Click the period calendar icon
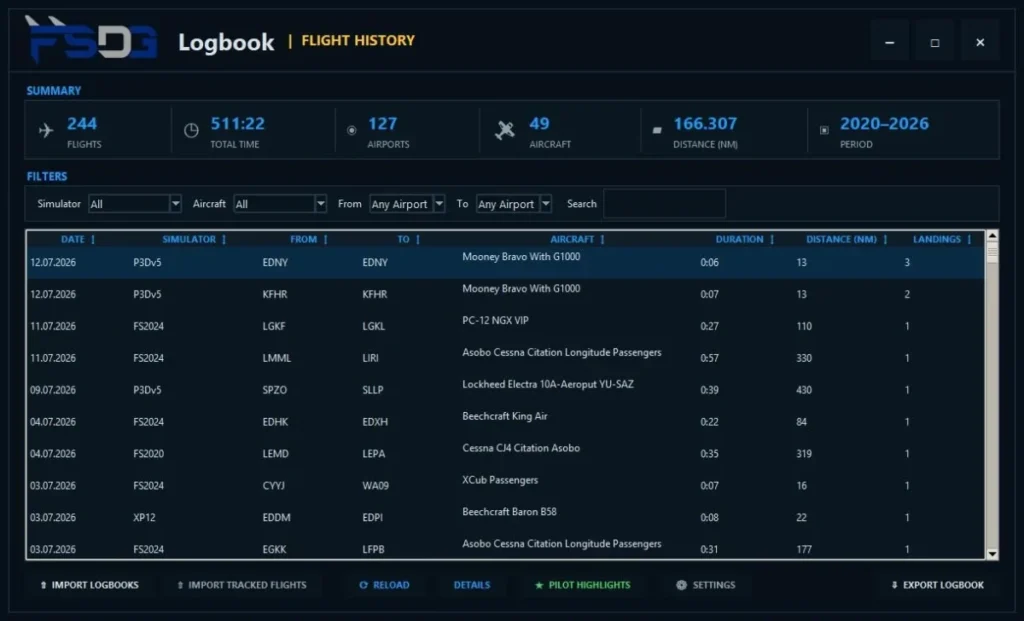The image size is (1024, 621). pyautogui.click(x=824, y=130)
